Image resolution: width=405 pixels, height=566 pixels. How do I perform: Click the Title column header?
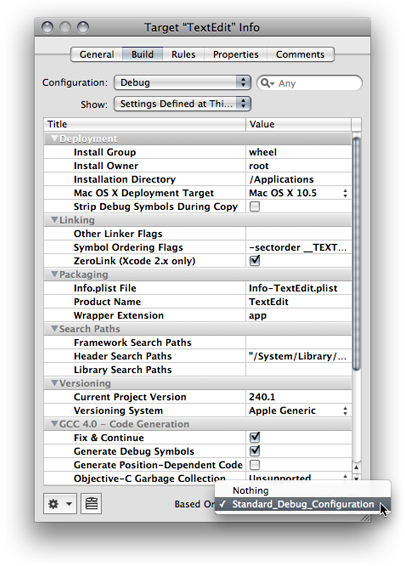tap(145, 124)
